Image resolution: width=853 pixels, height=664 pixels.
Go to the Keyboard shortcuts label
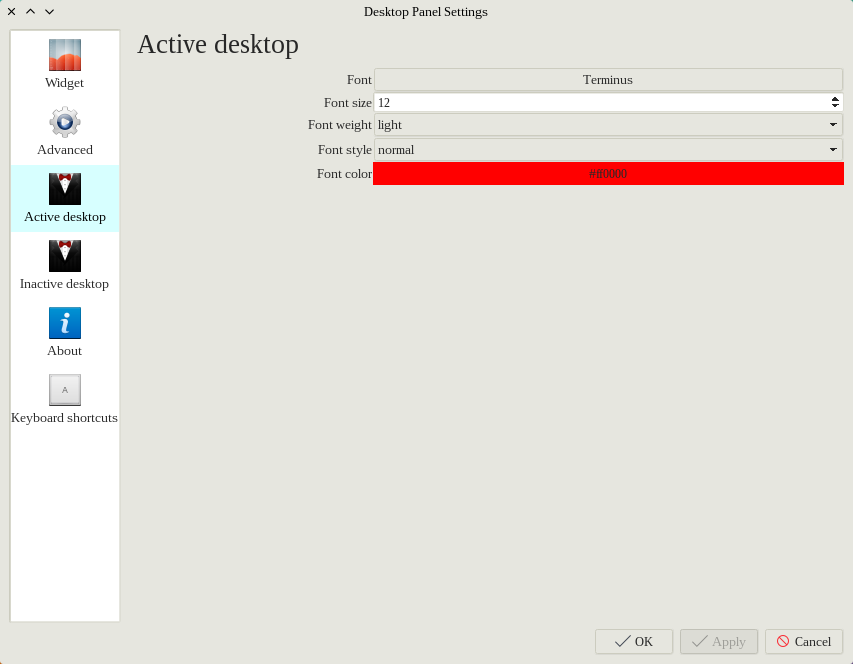coord(64,418)
